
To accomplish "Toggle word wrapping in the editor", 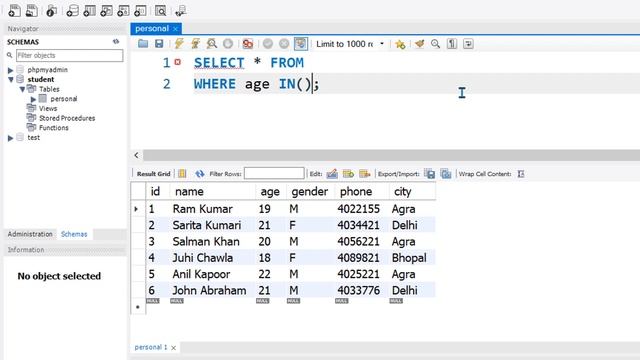I will pyautogui.click(x=468, y=44).
